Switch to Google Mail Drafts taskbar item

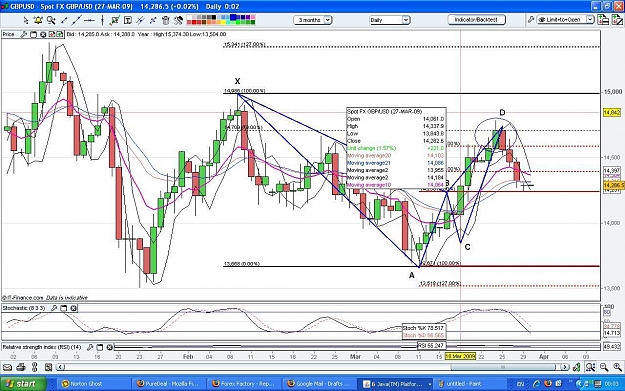[320, 384]
